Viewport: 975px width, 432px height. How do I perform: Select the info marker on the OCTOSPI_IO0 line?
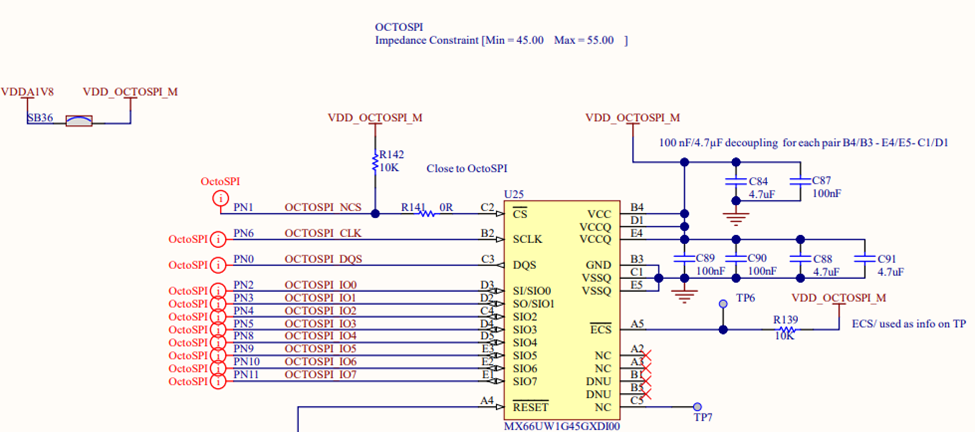tap(218, 291)
